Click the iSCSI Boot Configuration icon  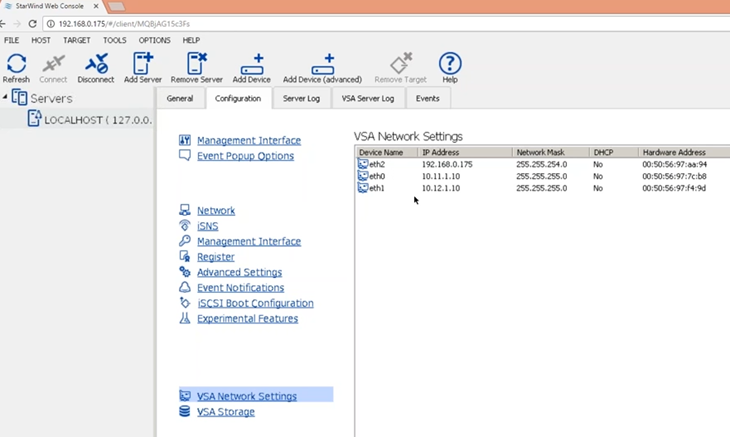pyautogui.click(x=185, y=303)
